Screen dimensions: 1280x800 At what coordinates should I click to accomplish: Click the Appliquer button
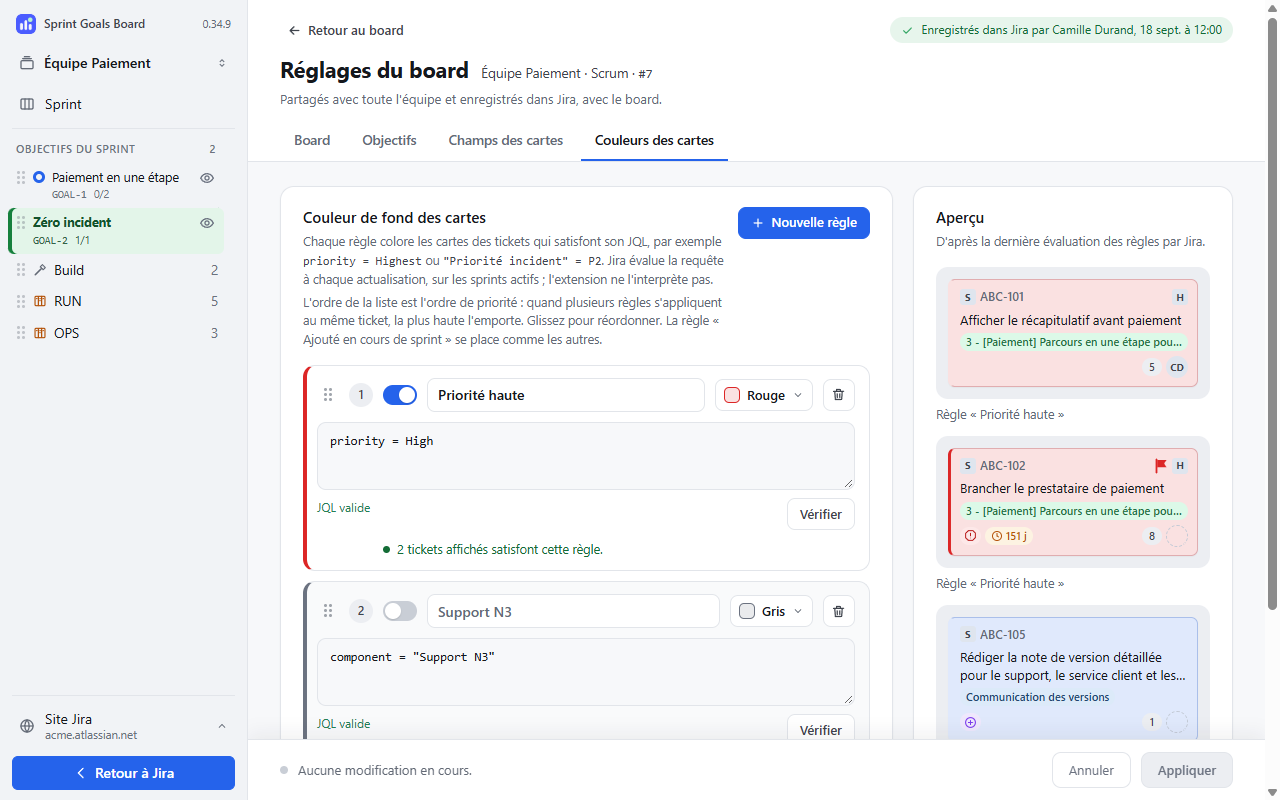pos(1187,770)
